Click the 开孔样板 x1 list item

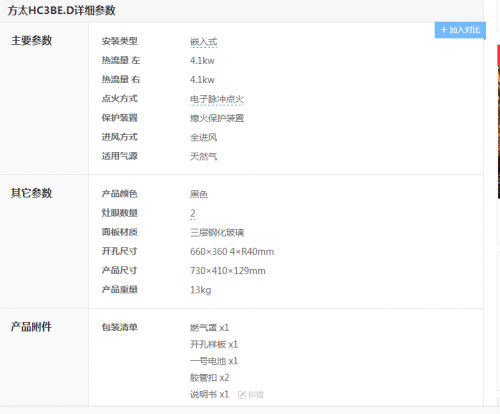pyautogui.click(x=214, y=345)
